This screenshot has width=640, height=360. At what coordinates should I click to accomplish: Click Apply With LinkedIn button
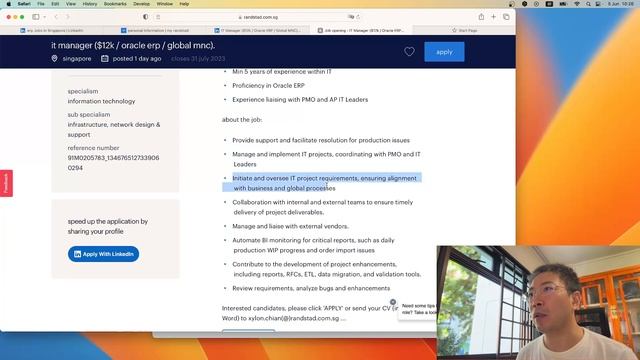pyautogui.click(x=103, y=254)
